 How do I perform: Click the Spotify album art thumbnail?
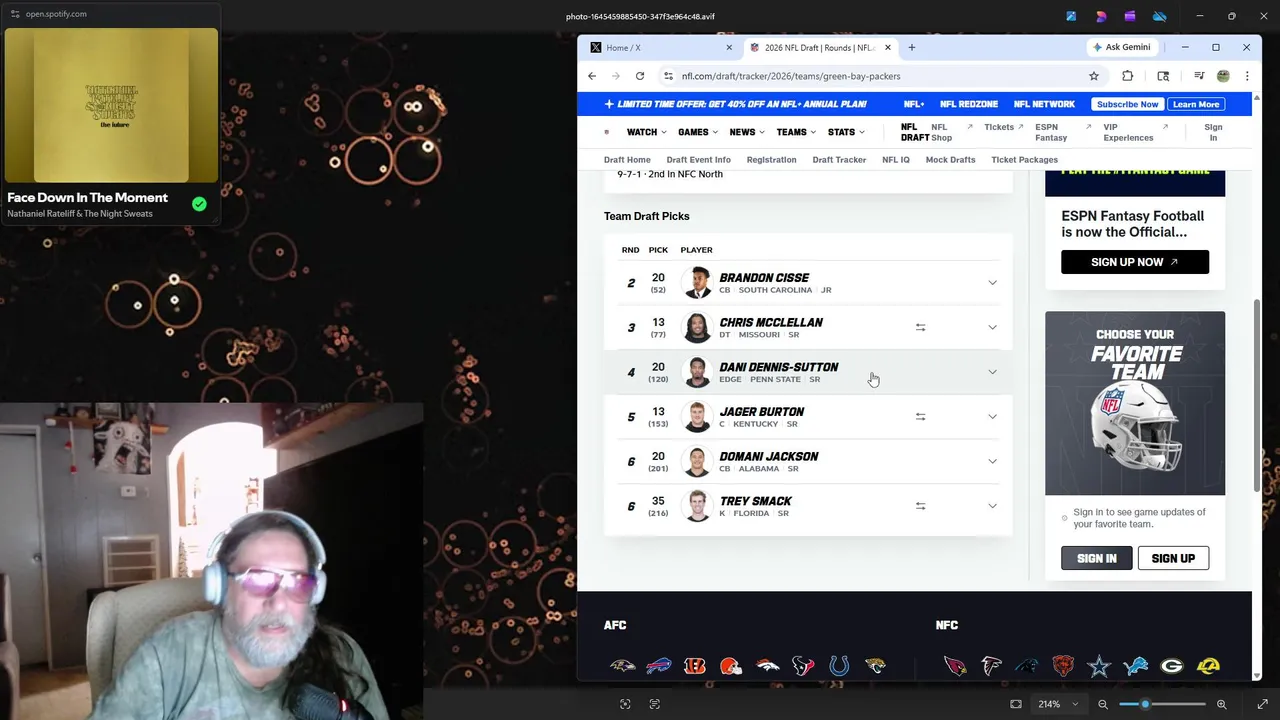point(110,105)
